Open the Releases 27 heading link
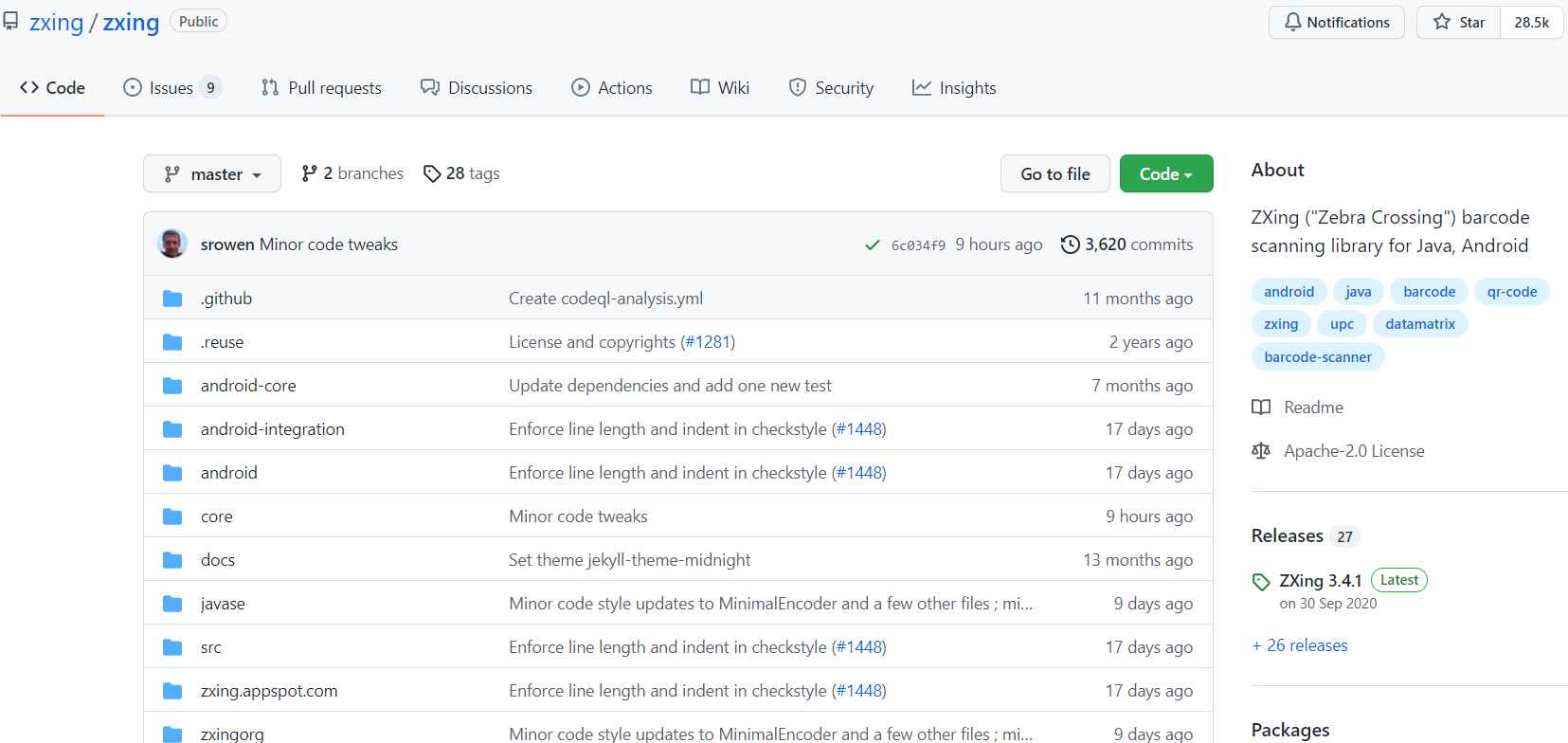This screenshot has height=743, width=1568. [x=1306, y=536]
